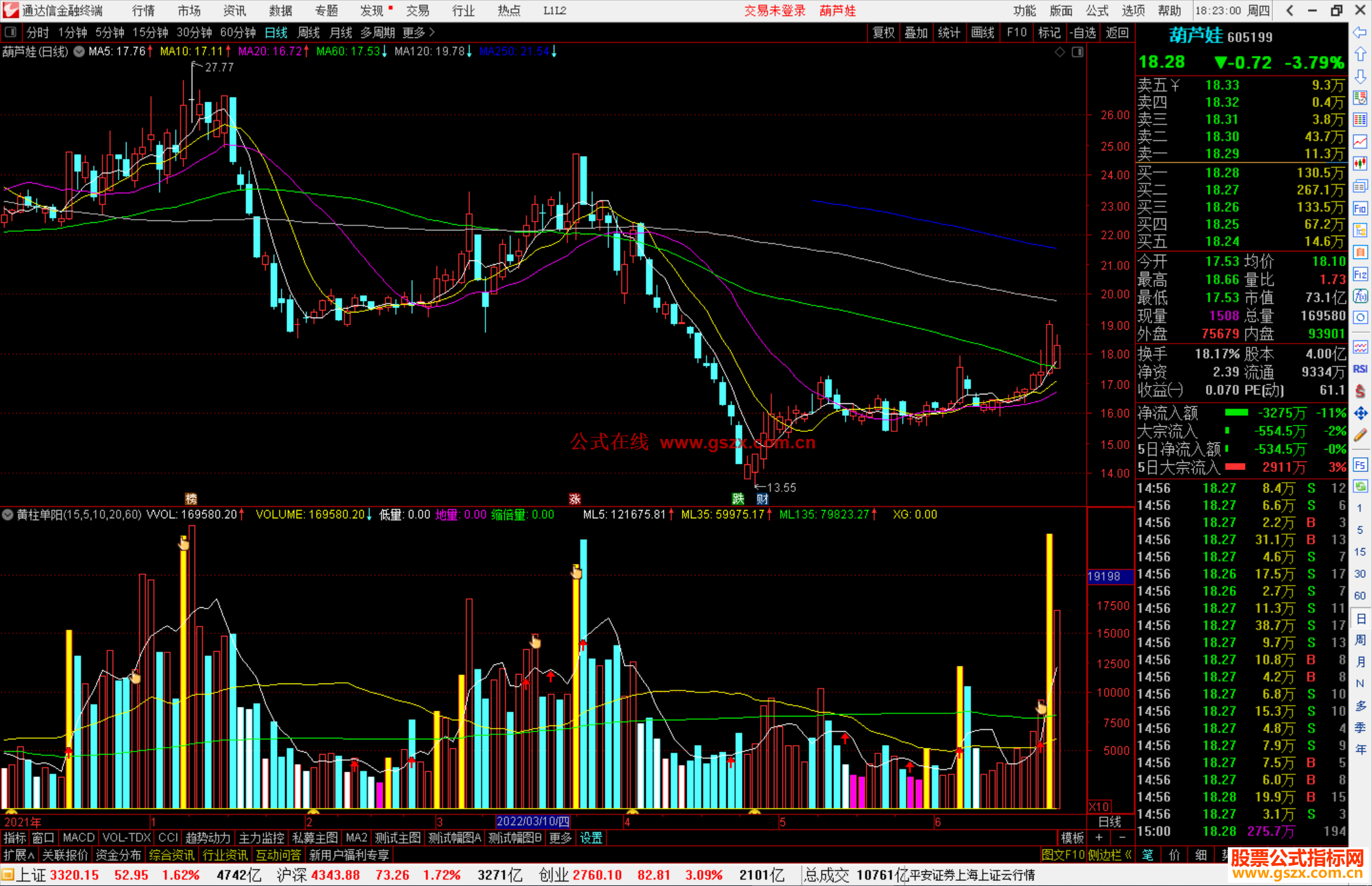Click the hierarchy tree icon in sidebar
The height and width of the screenshot is (886, 1372).
click(1360, 230)
